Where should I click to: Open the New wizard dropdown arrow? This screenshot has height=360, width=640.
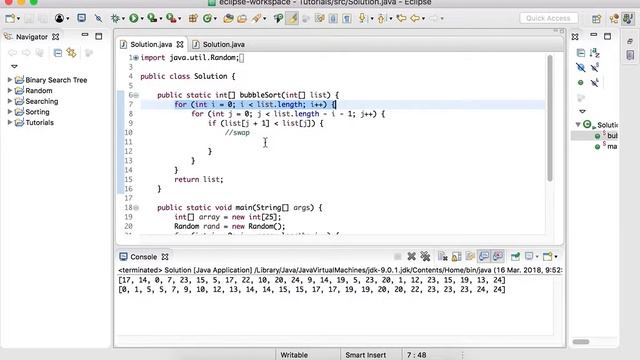[18, 19]
